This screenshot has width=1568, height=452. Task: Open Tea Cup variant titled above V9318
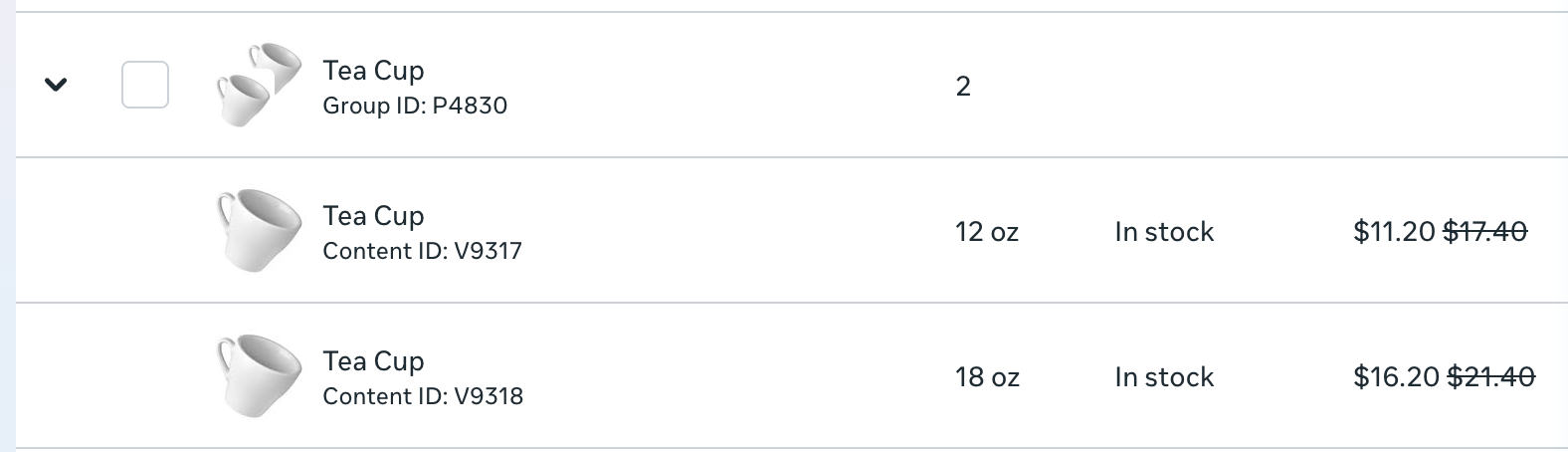(373, 361)
